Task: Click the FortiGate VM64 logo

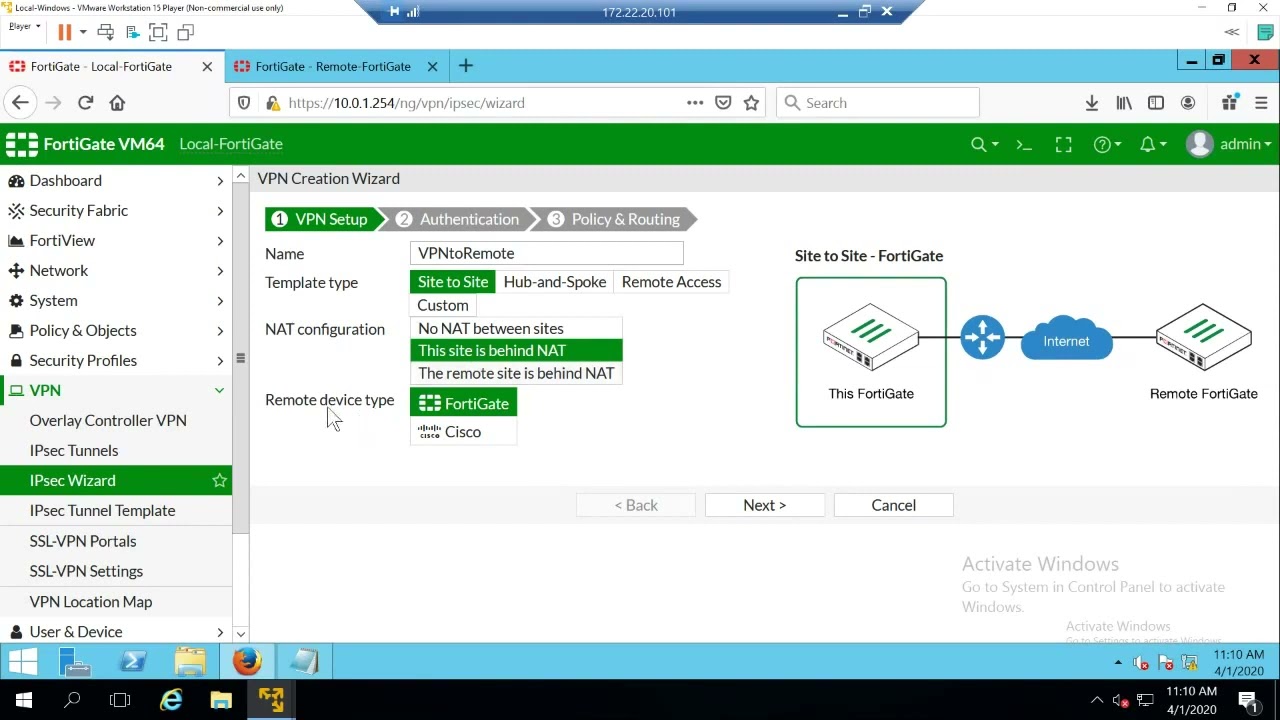Action: (85, 144)
